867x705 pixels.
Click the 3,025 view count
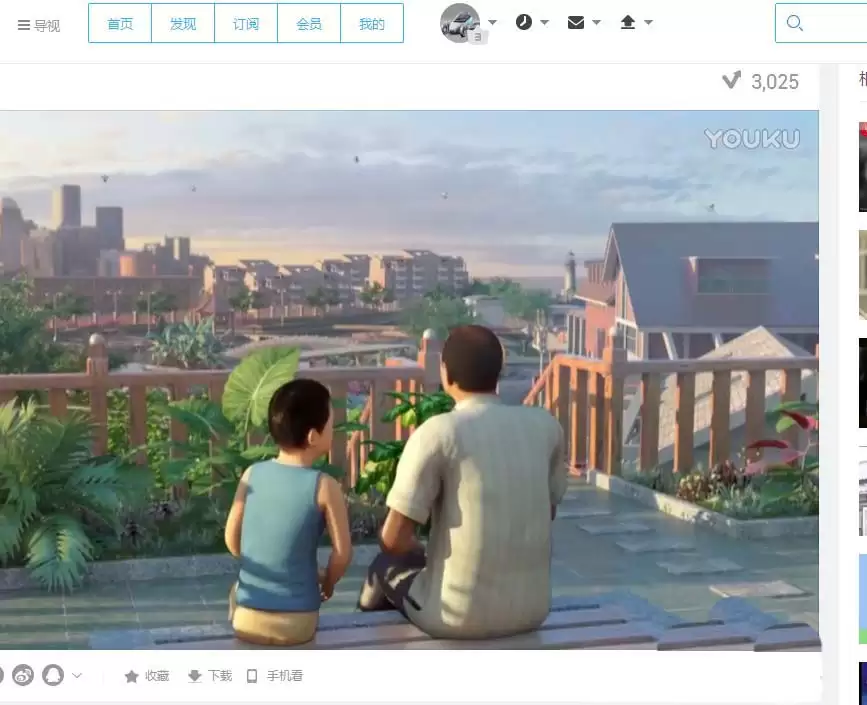[775, 82]
